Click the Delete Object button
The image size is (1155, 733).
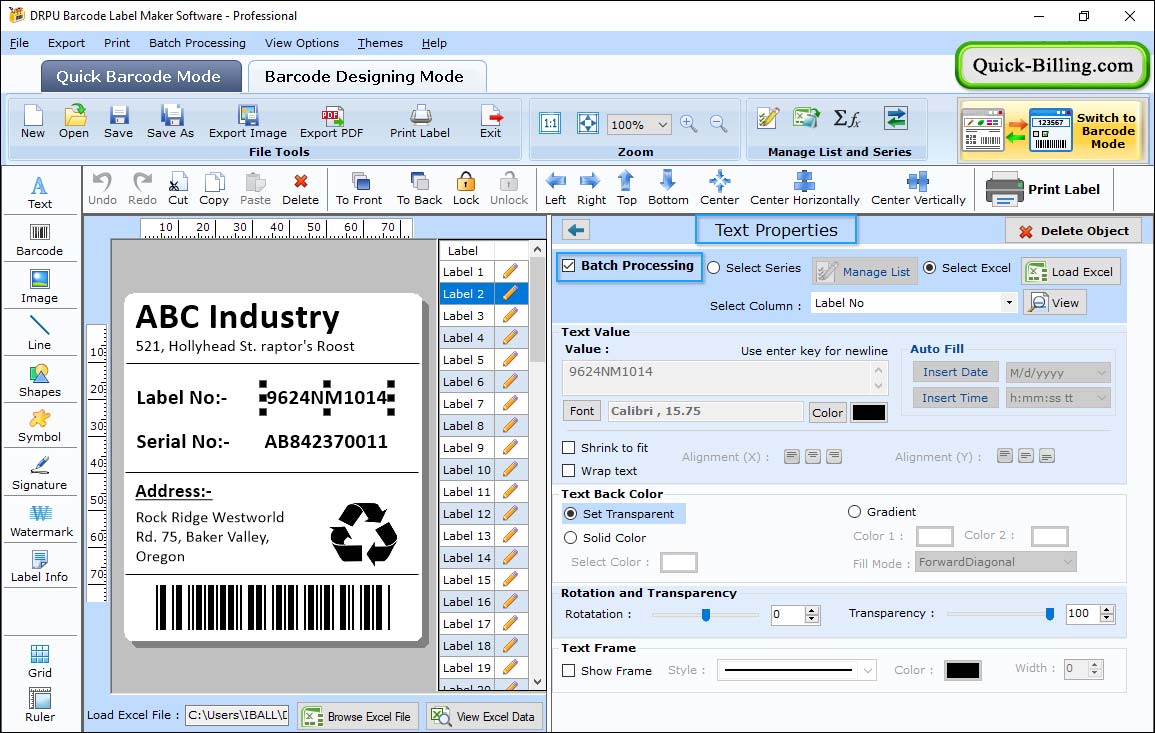[1073, 231]
